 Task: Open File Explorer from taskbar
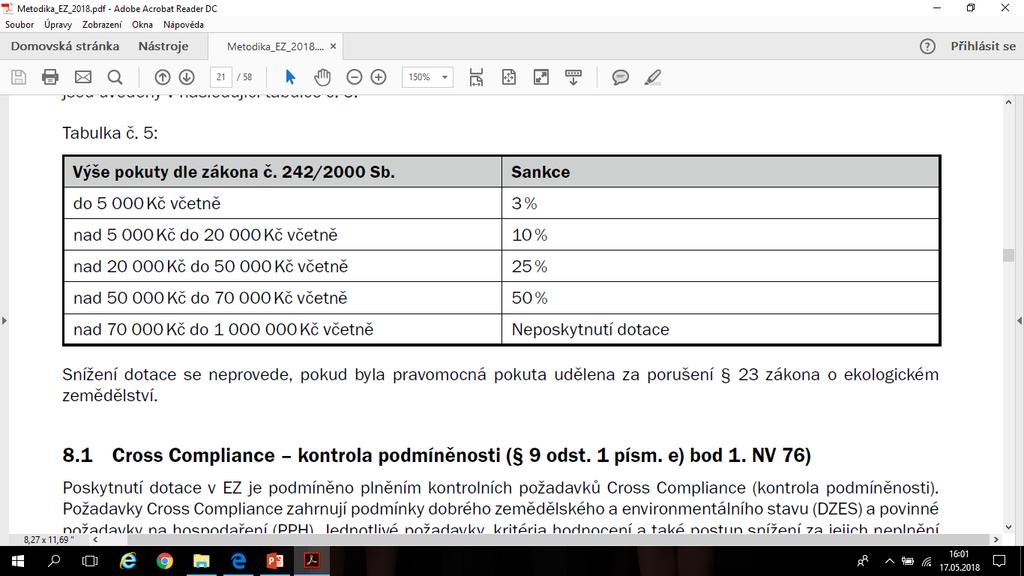[201, 561]
